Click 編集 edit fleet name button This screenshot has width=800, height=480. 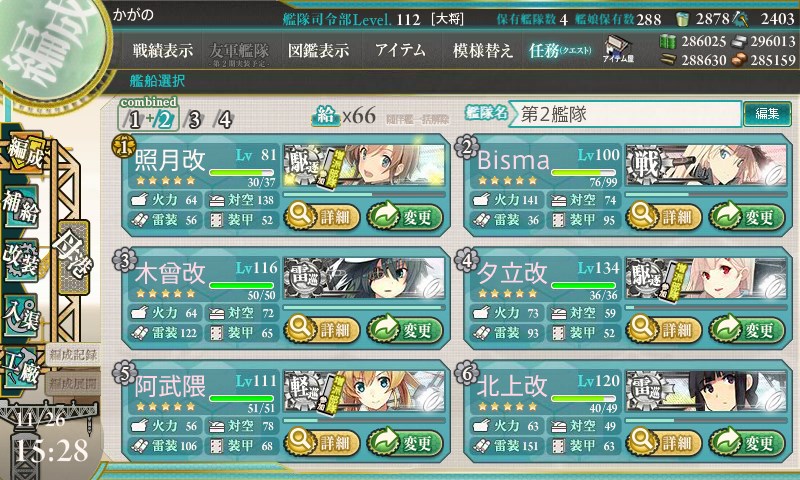point(767,114)
